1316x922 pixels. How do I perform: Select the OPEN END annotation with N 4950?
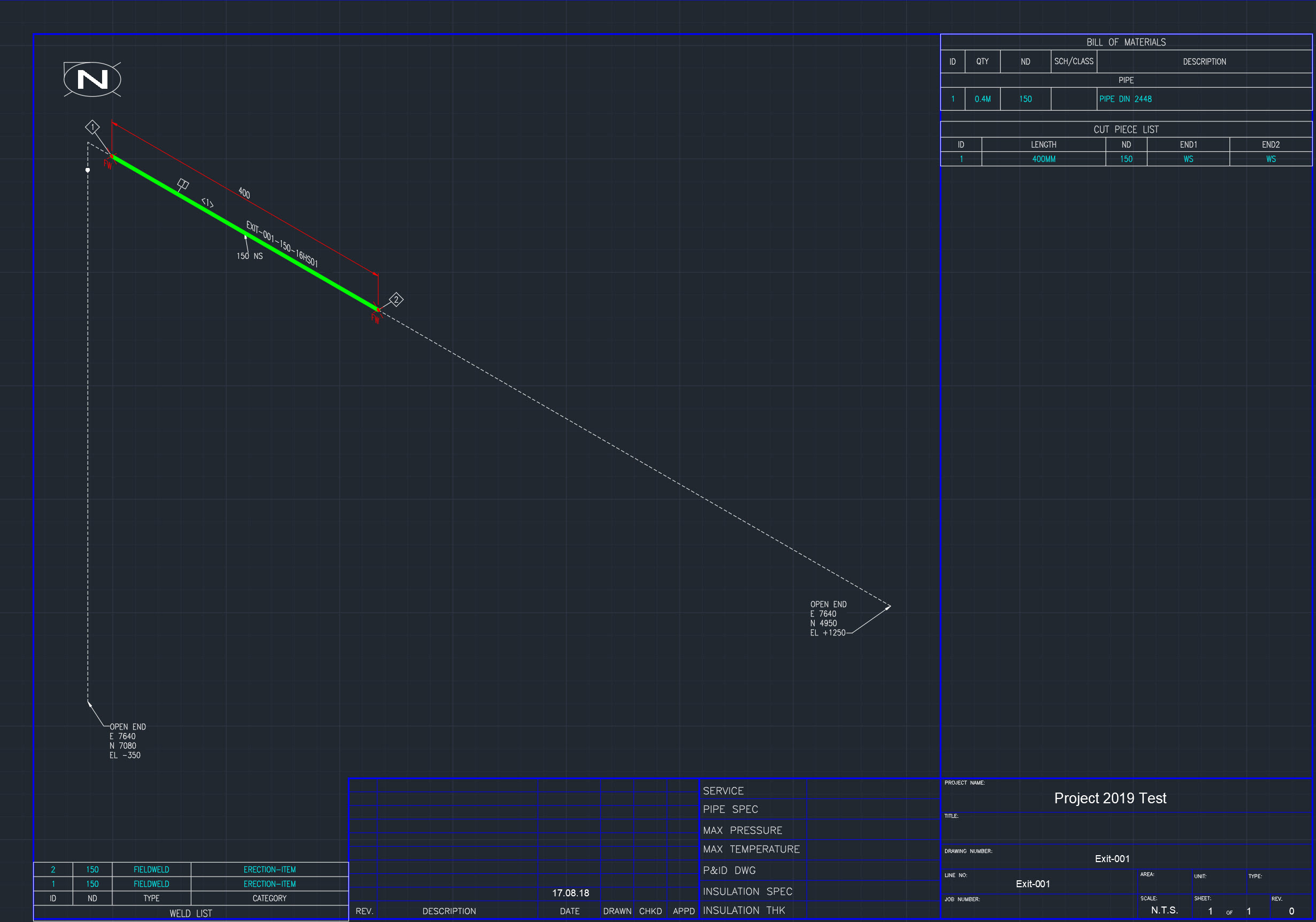[x=828, y=618]
